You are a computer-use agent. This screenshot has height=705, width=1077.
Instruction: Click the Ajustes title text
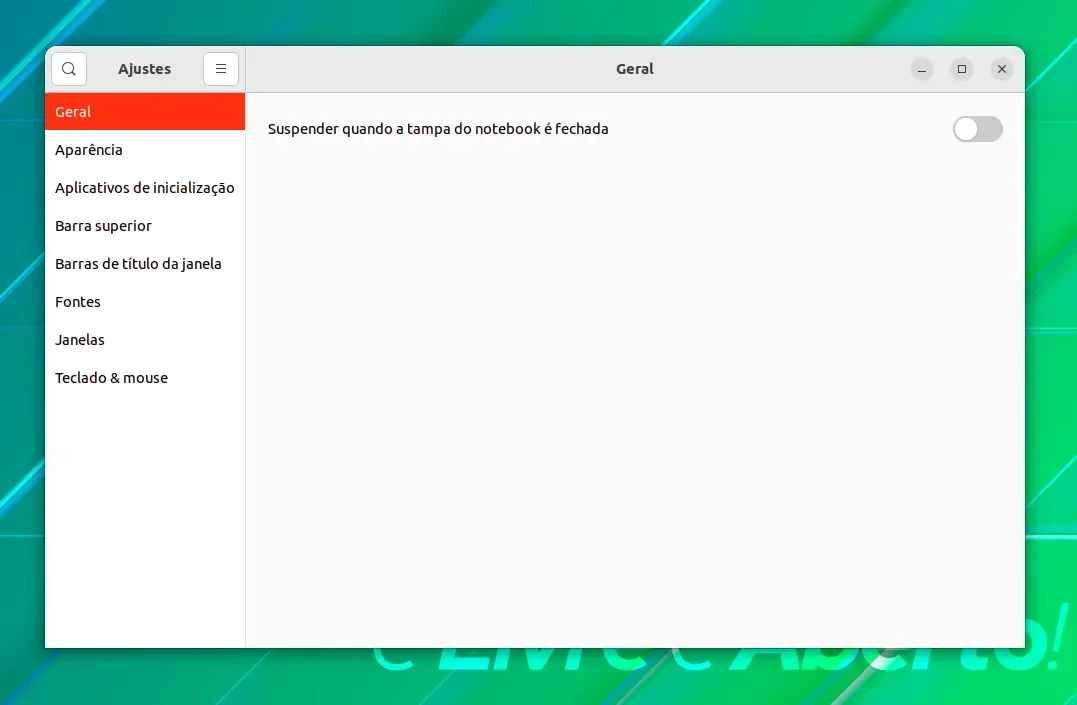coord(144,69)
